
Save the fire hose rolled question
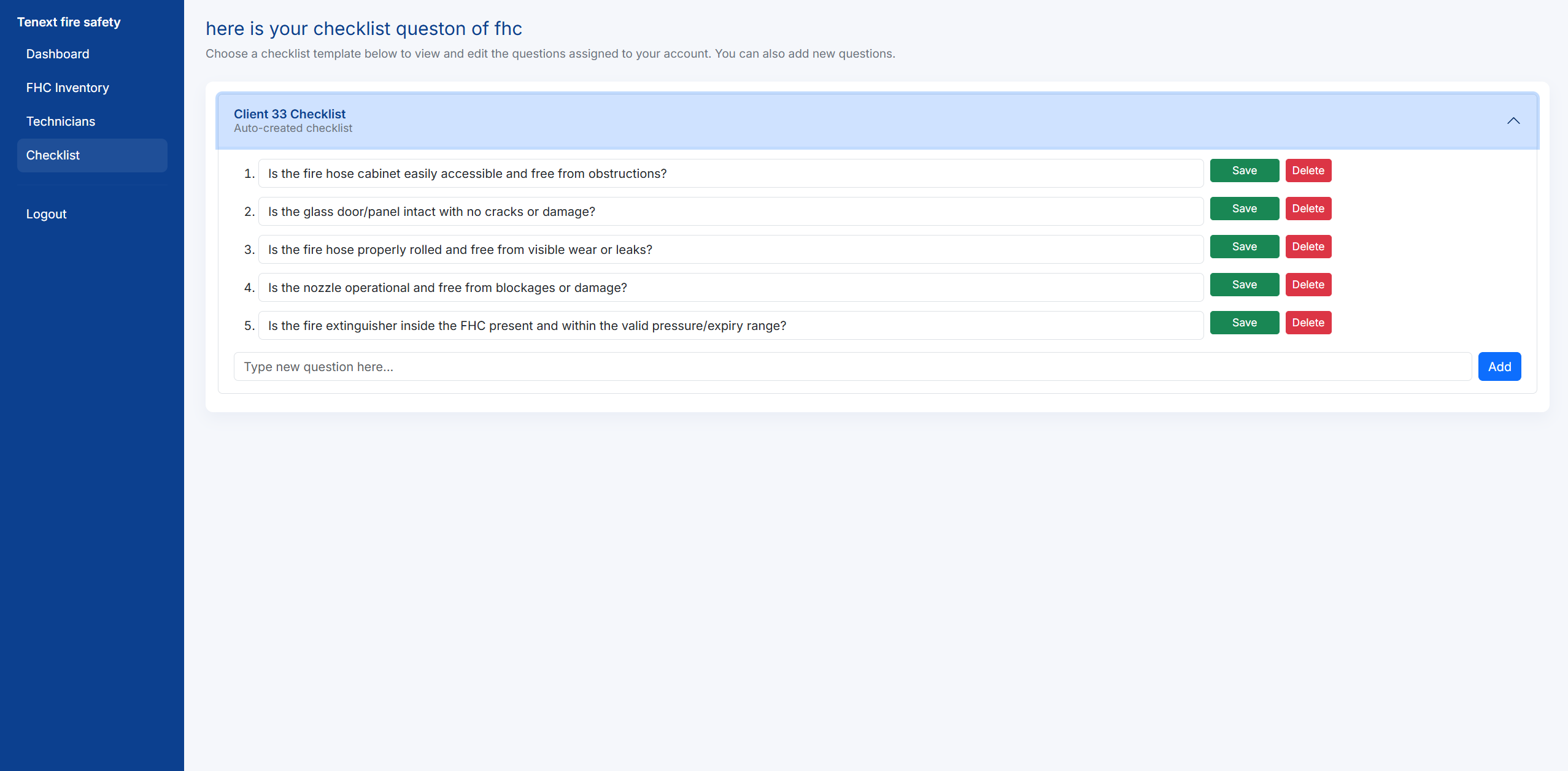[1244, 247]
